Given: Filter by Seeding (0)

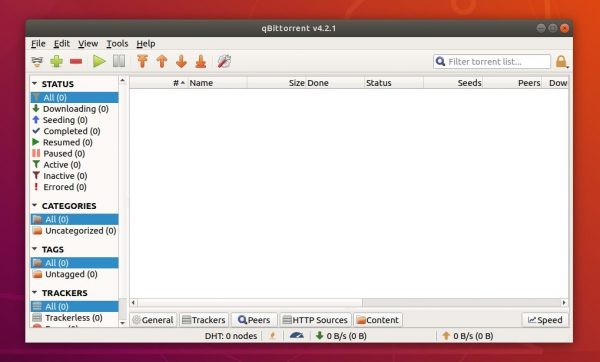Looking at the screenshot, I should coord(75,120).
